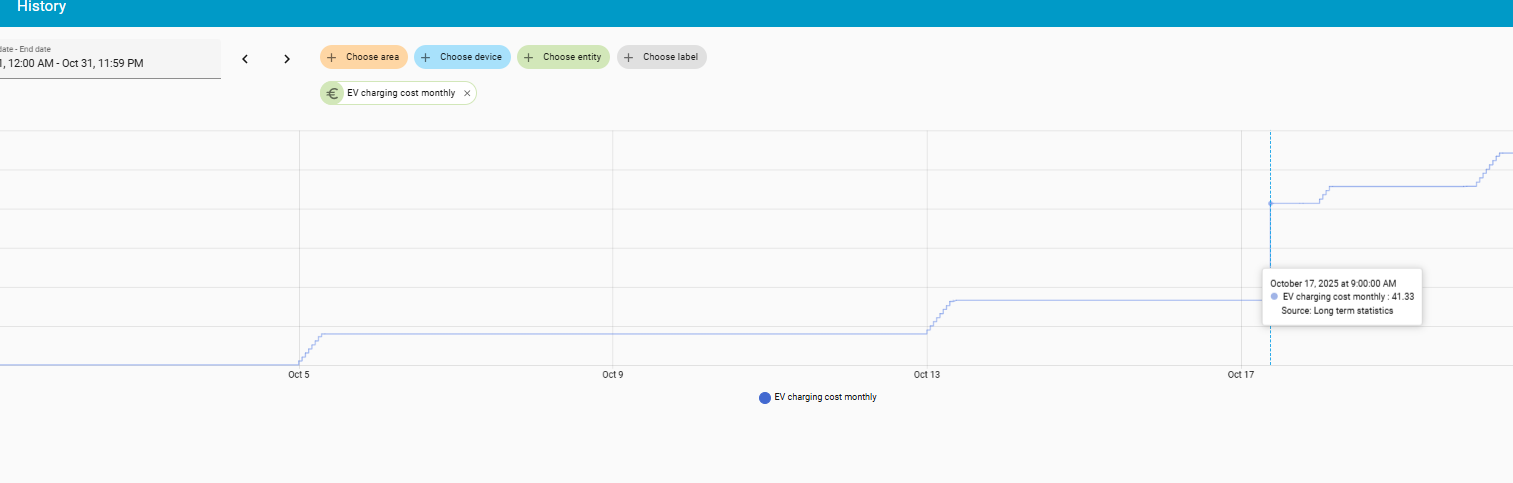Screen dimensions: 1513x483
Task: Click the plus icon on Choose label
Action: pyautogui.click(x=629, y=57)
